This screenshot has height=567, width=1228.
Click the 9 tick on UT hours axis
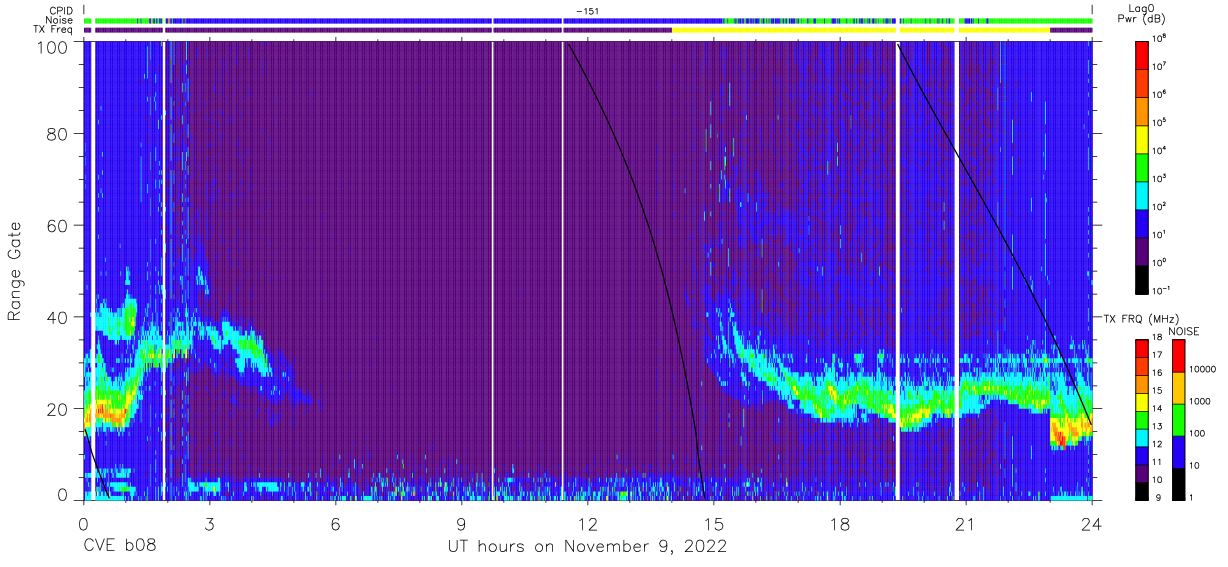click(461, 523)
